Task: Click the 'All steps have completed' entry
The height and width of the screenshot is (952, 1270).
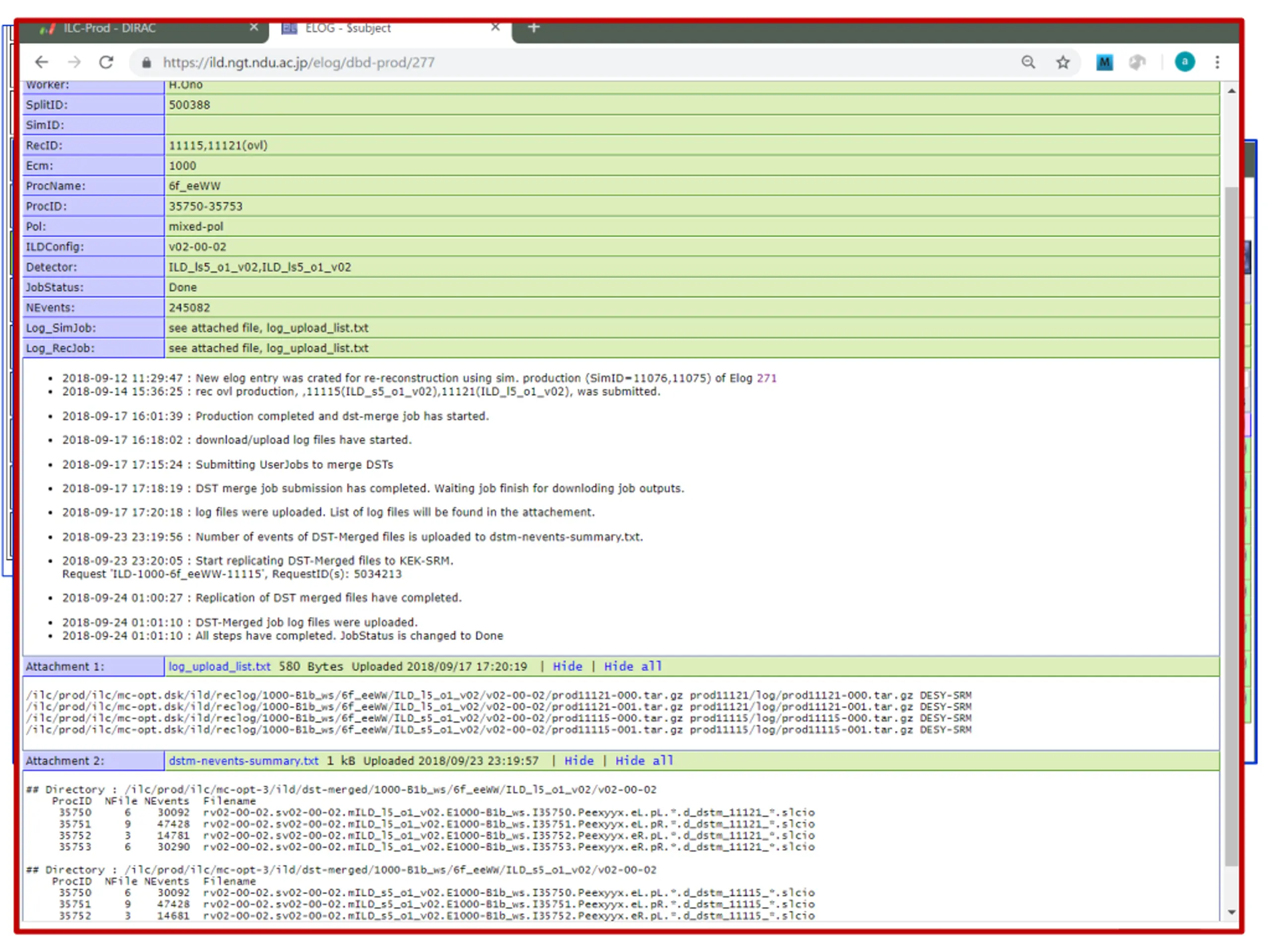Action: (x=282, y=636)
